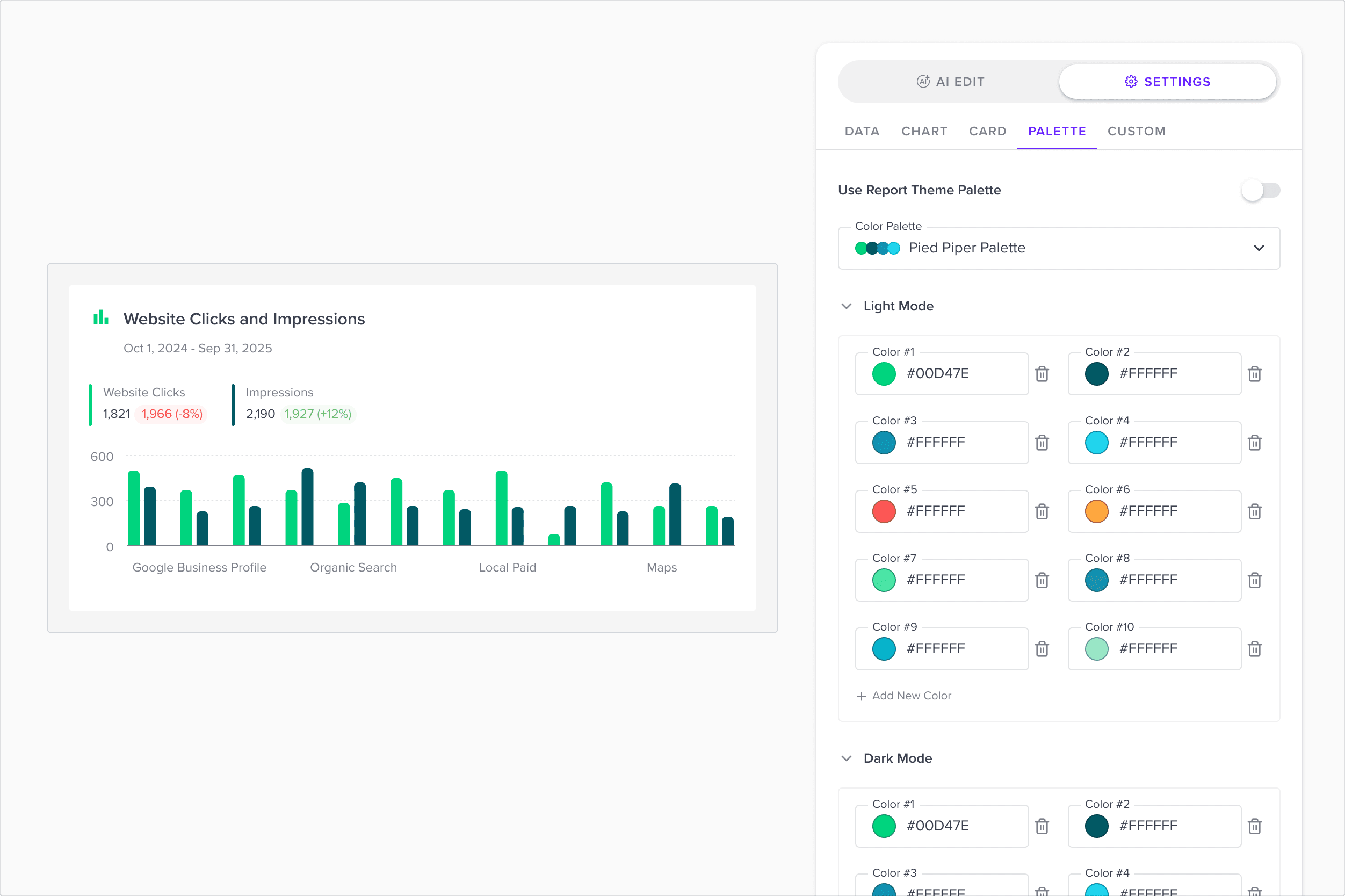
Task: Select the SETTINGS mode button
Action: [1167, 82]
